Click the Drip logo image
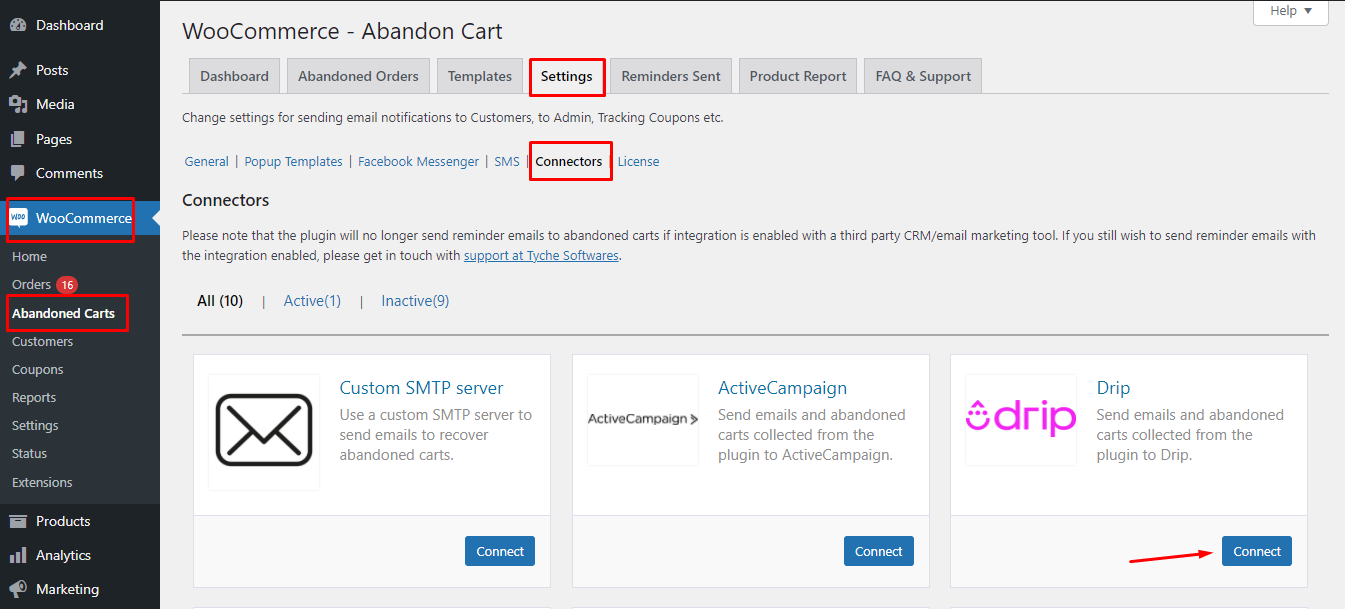1345x609 pixels. [x=1021, y=419]
